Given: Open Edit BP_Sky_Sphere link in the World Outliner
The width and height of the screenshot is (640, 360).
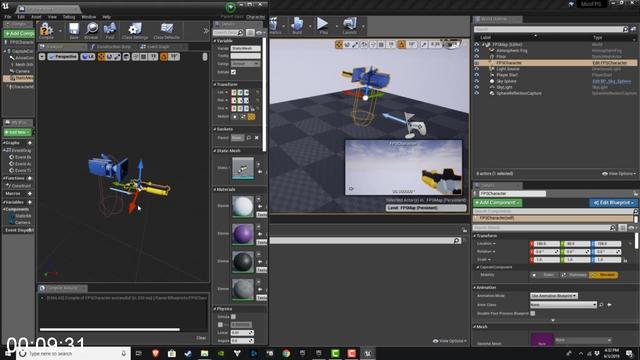Looking at the screenshot, I should pyautogui.click(x=611, y=81).
